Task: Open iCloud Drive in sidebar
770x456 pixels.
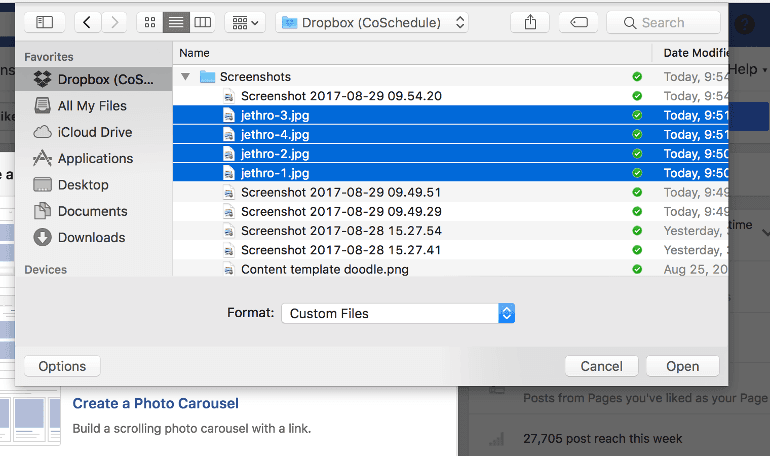Action: coord(94,132)
